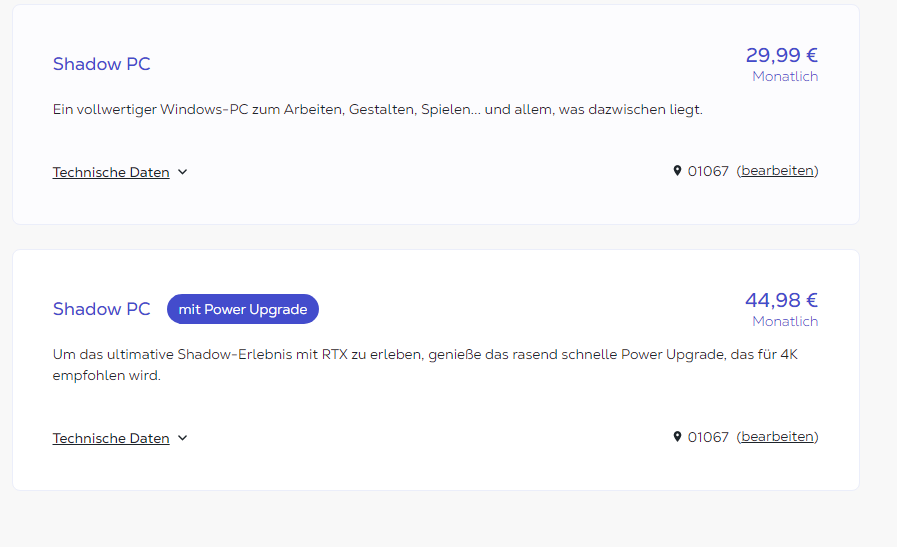Viewport: 897px width, 547px height.
Task: Click bearbeiten in the Power Upgrade card
Action: (x=777, y=437)
